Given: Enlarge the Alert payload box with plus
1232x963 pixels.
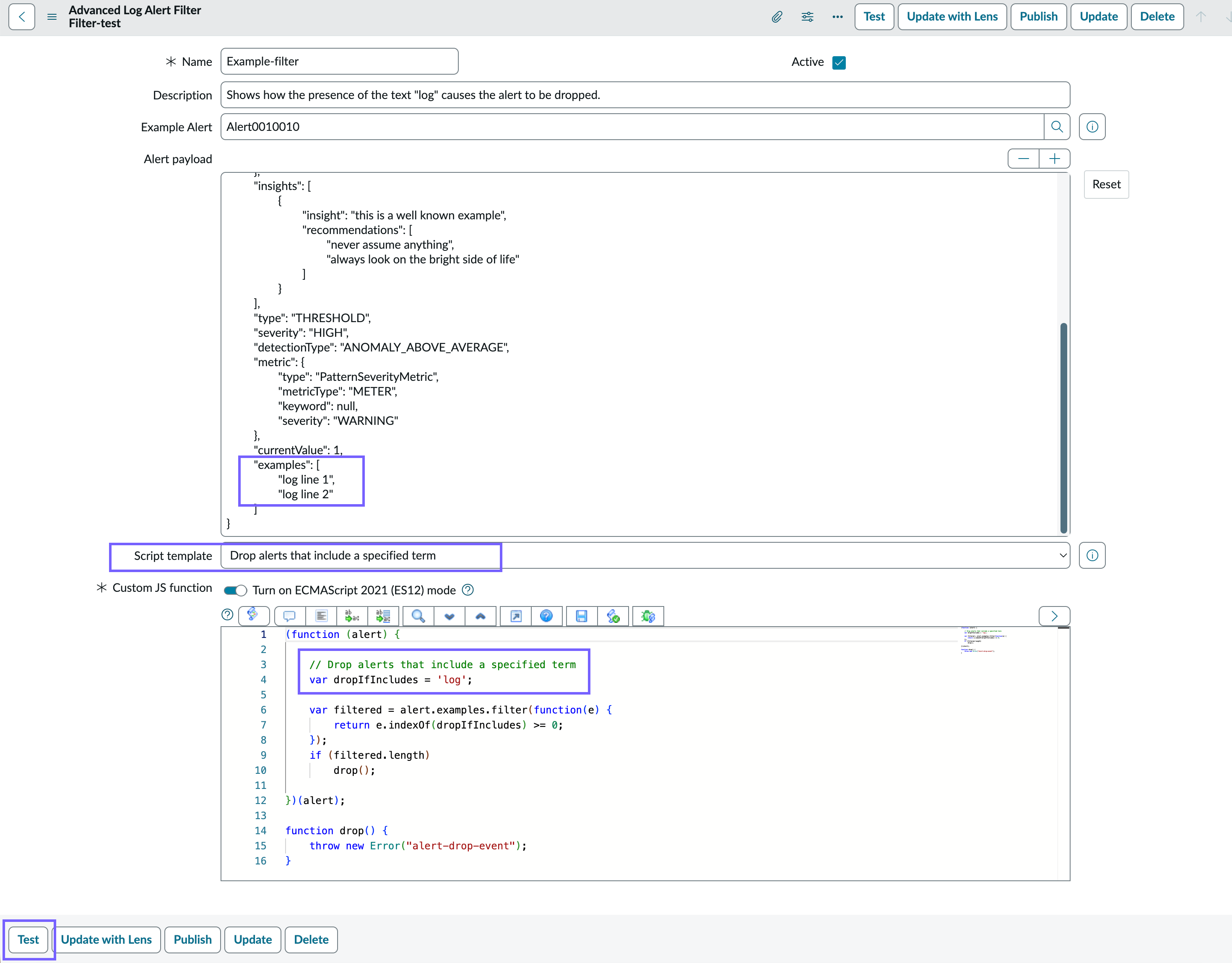Looking at the screenshot, I should [x=1054, y=159].
